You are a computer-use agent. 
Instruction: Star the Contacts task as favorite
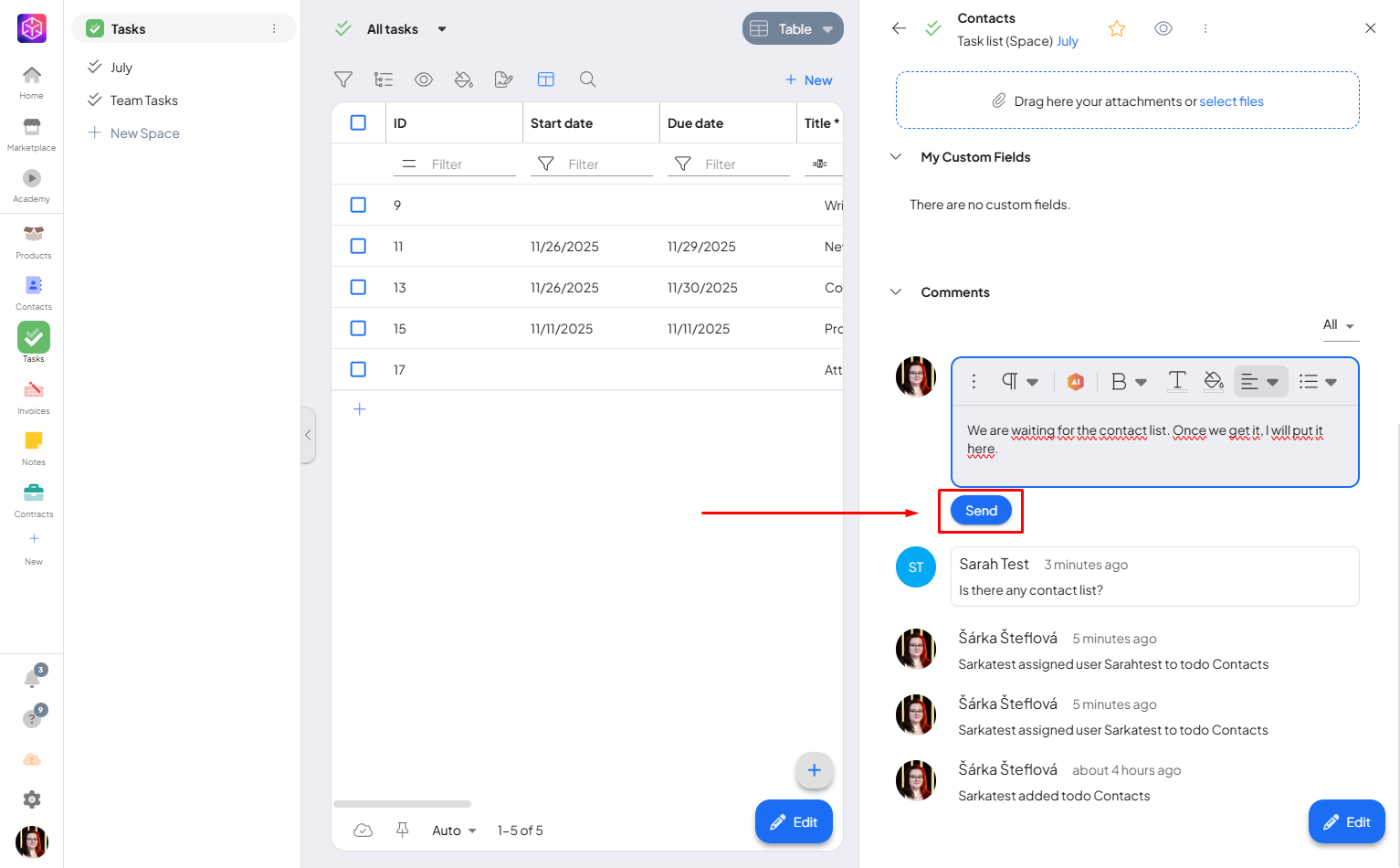pyautogui.click(x=1116, y=29)
